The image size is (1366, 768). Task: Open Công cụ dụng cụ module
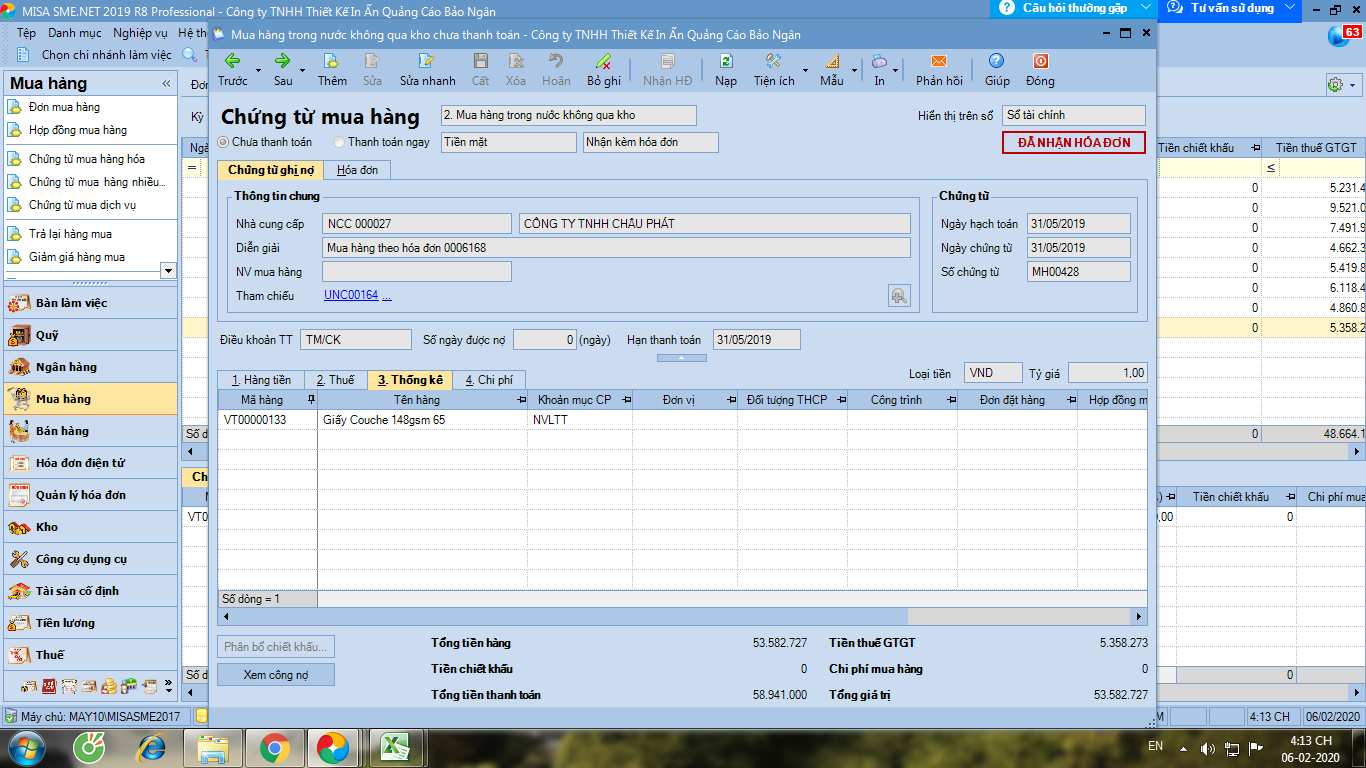pos(91,559)
